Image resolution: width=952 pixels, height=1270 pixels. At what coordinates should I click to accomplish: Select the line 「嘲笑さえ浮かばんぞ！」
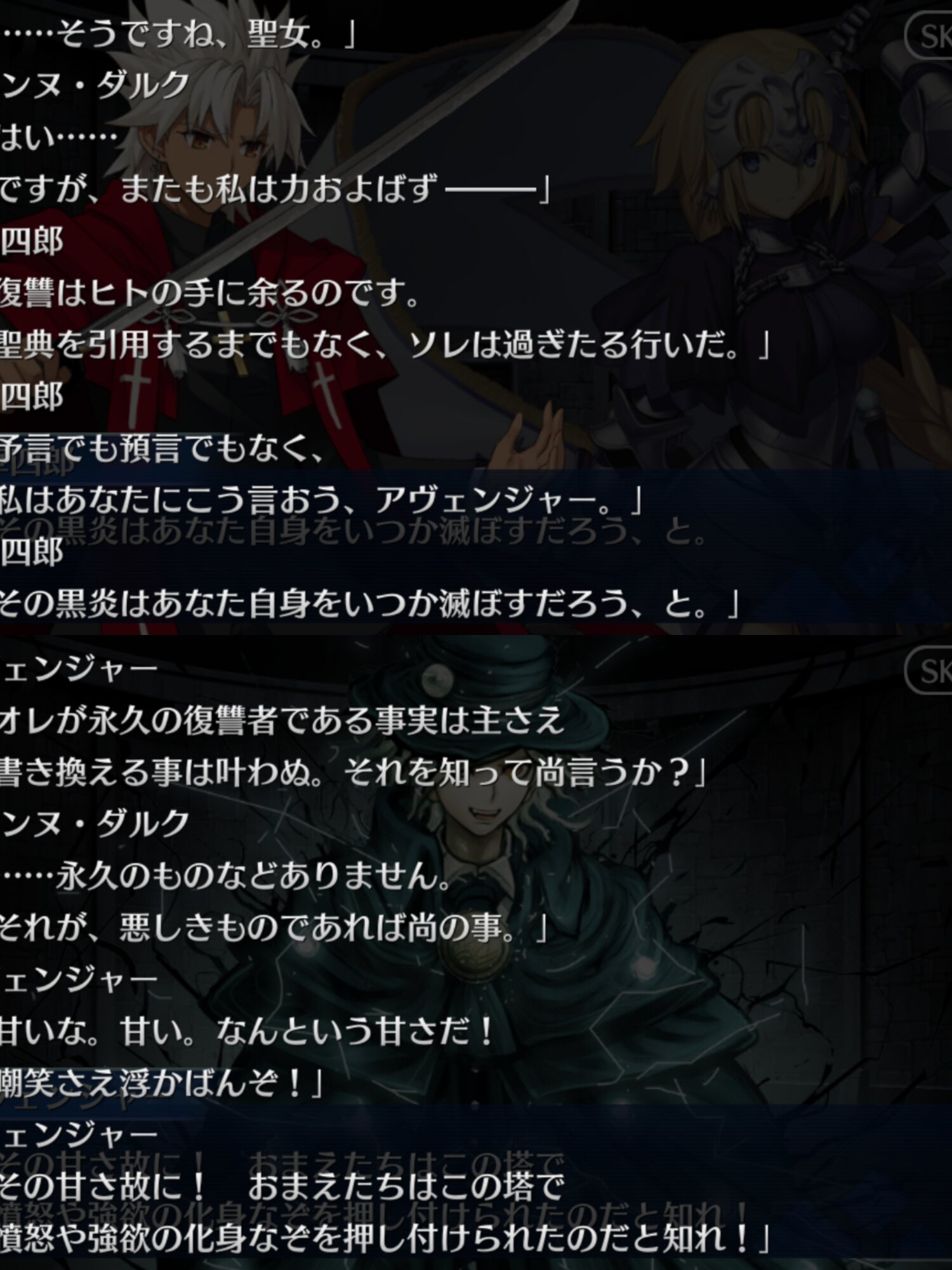coord(162,1083)
